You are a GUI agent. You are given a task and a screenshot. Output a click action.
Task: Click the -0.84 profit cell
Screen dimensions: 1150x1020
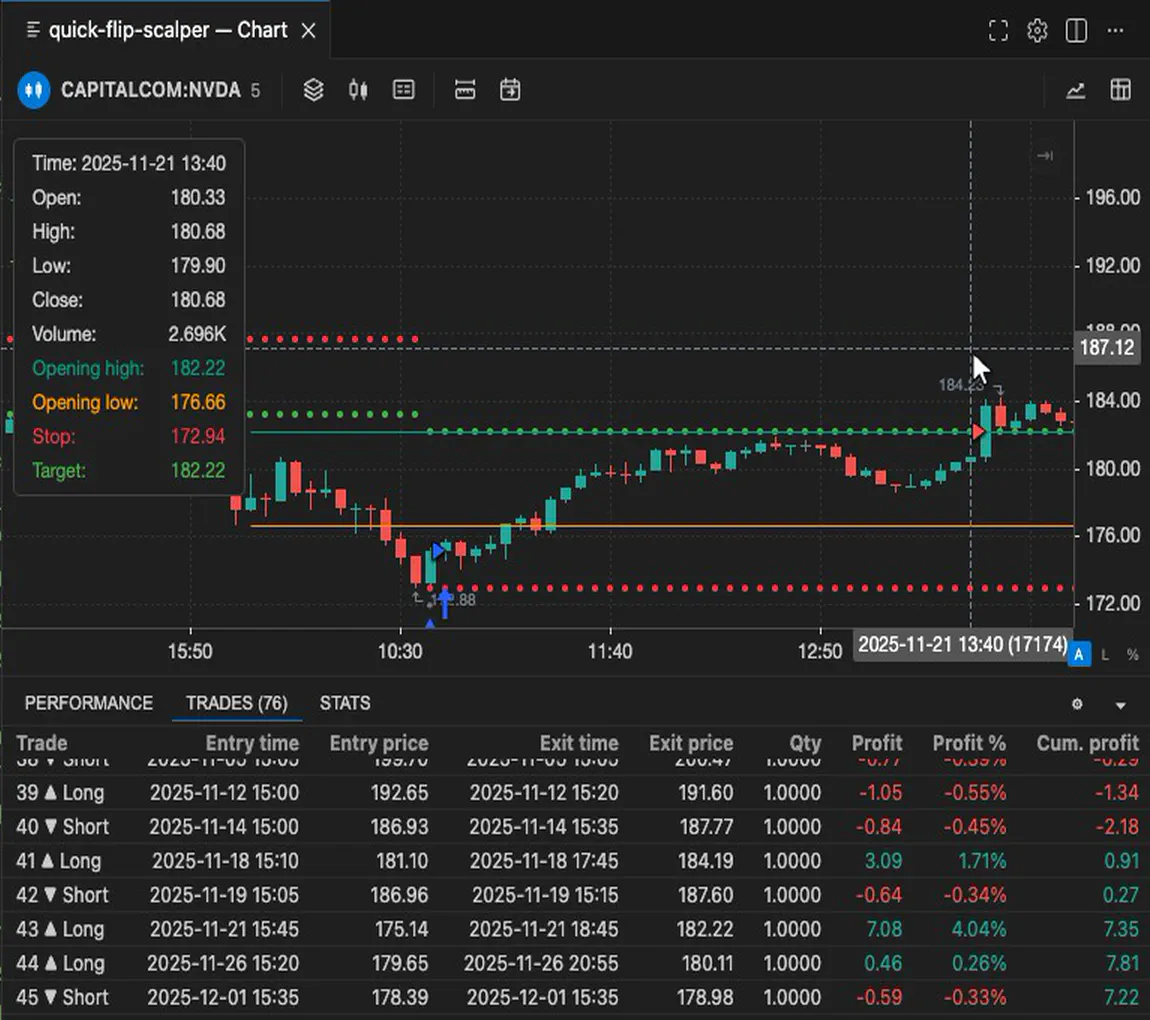coord(879,826)
